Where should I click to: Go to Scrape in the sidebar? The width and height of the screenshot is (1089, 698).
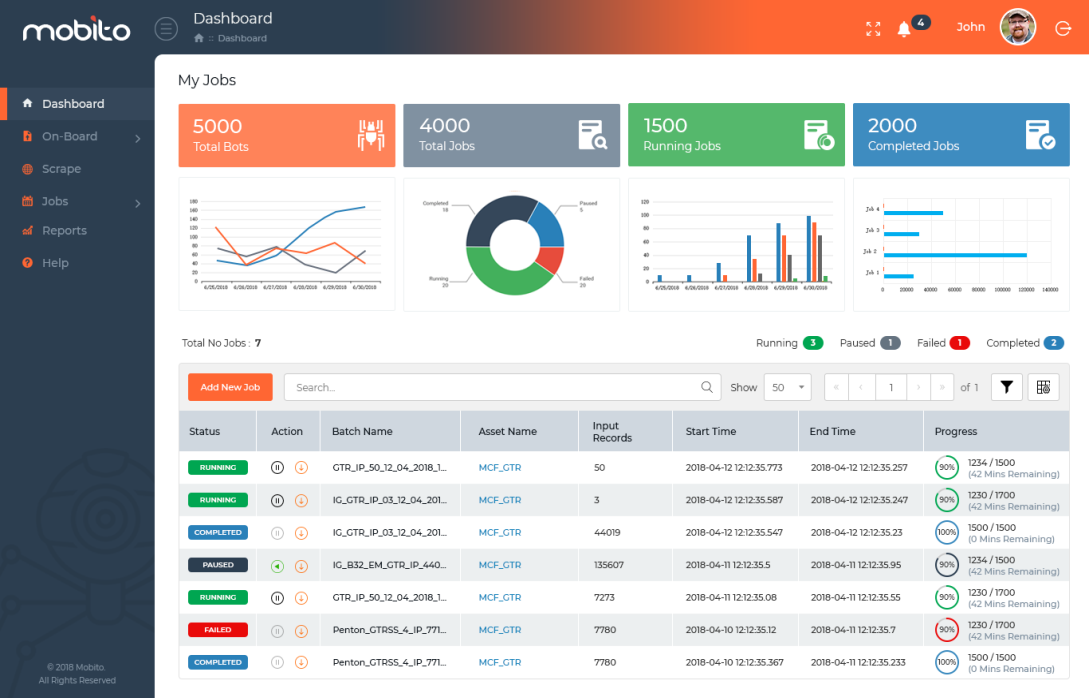[61, 169]
